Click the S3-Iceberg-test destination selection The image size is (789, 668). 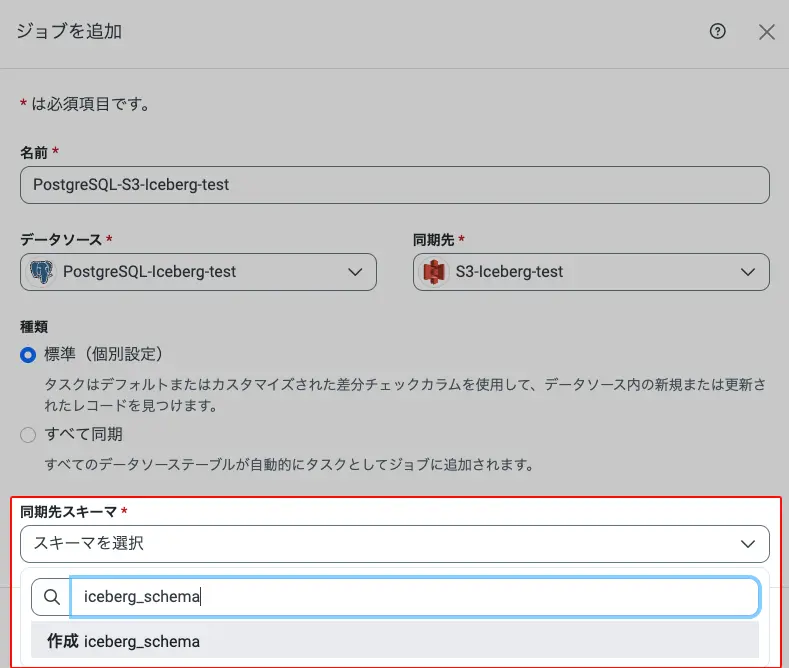tap(509, 272)
